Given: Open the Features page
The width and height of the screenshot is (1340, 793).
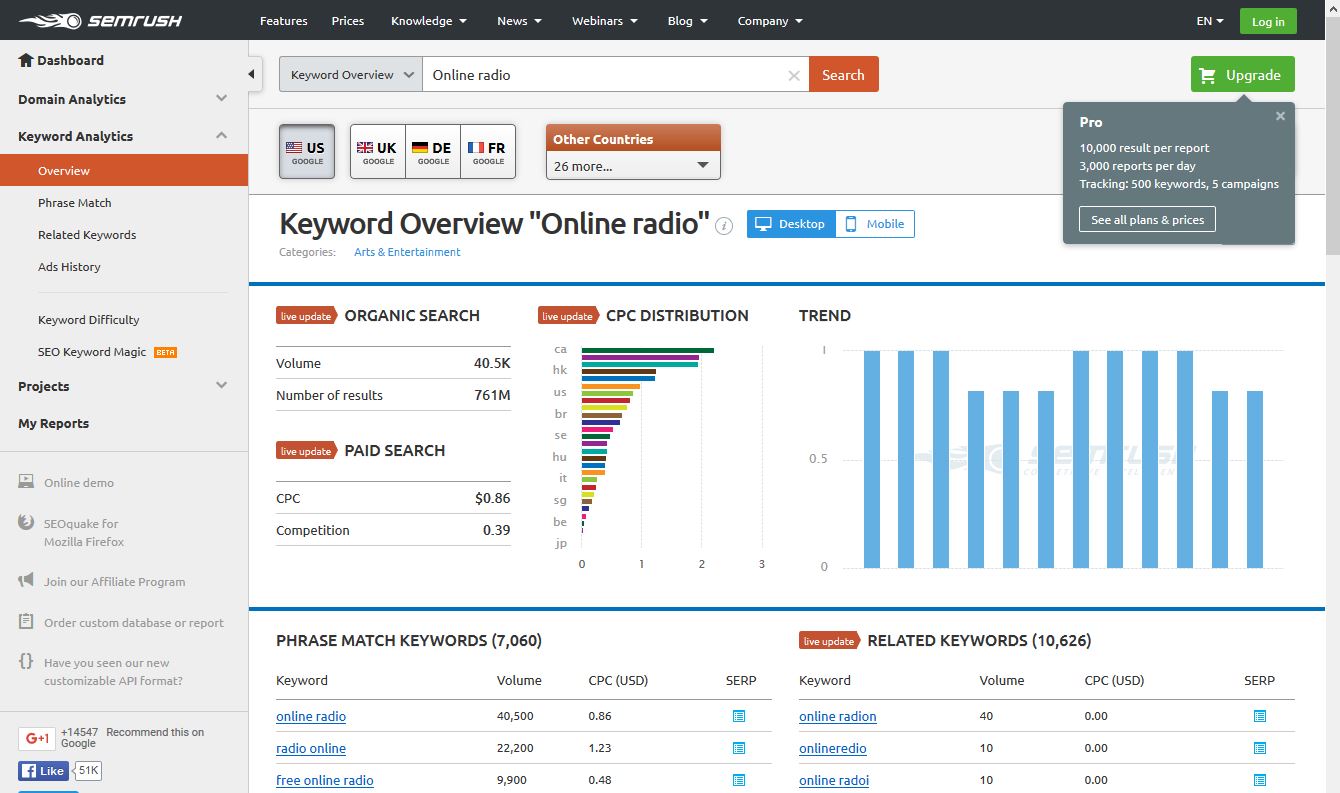Looking at the screenshot, I should [x=284, y=21].
